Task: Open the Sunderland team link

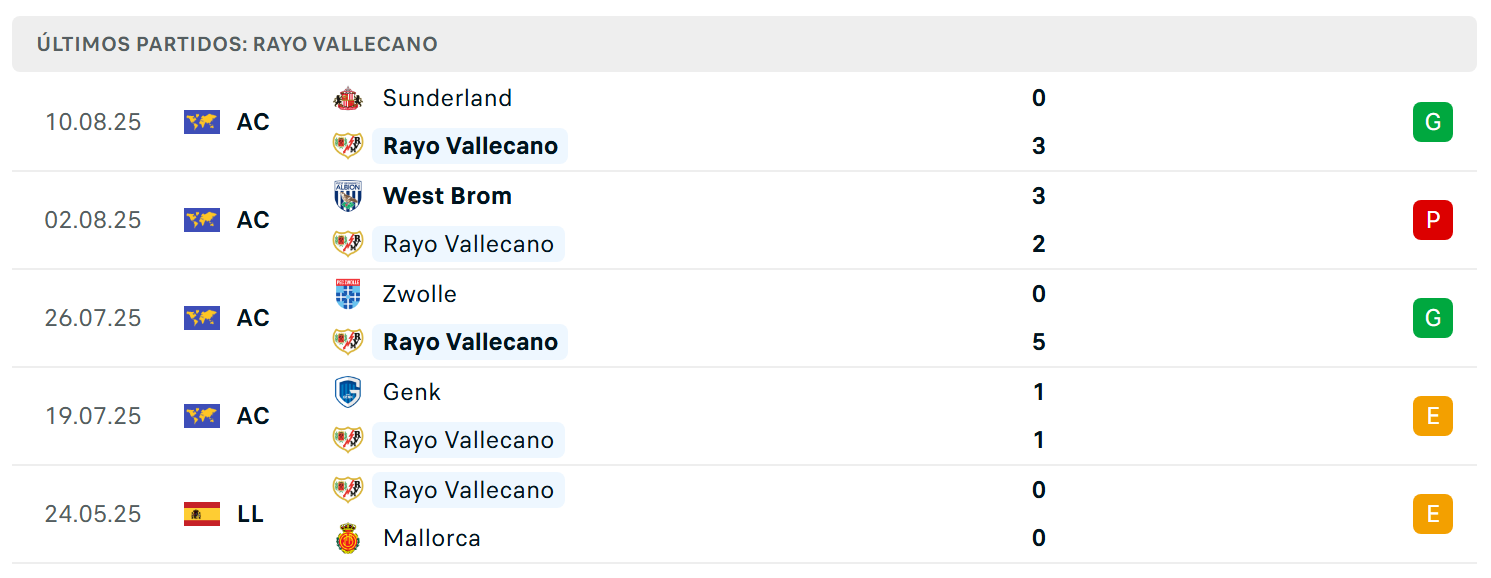Action: click(447, 98)
